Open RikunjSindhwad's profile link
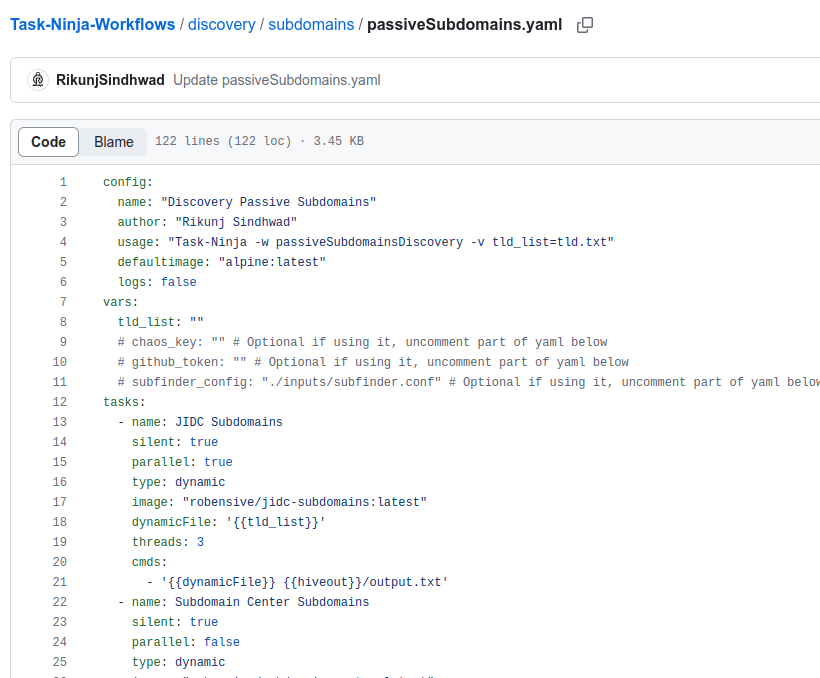820x678 pixels. 110,80
